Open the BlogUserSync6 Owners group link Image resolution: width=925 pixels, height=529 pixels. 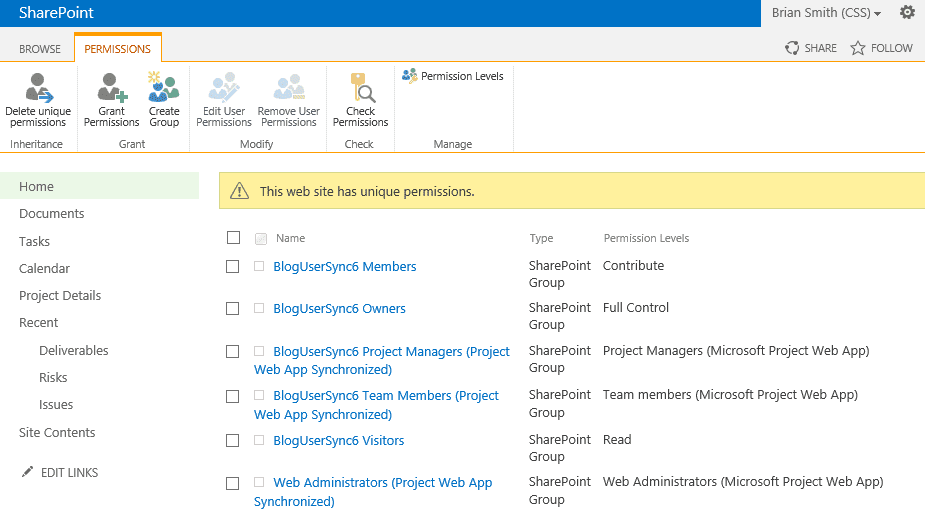339,308
